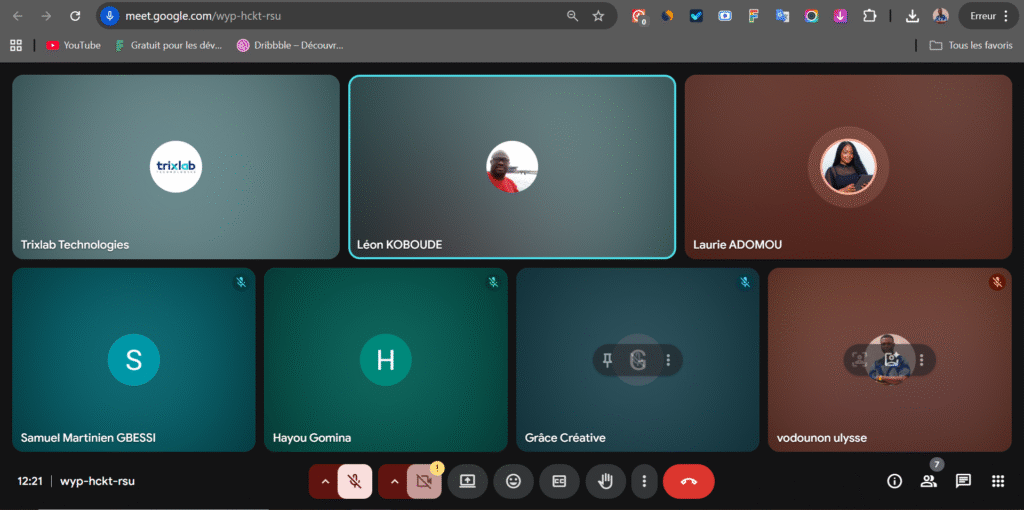The width and height of the screenshot is (1024, 510).
Task: Pin Grâce Créative's tile
Action: [x=608, y=360]
